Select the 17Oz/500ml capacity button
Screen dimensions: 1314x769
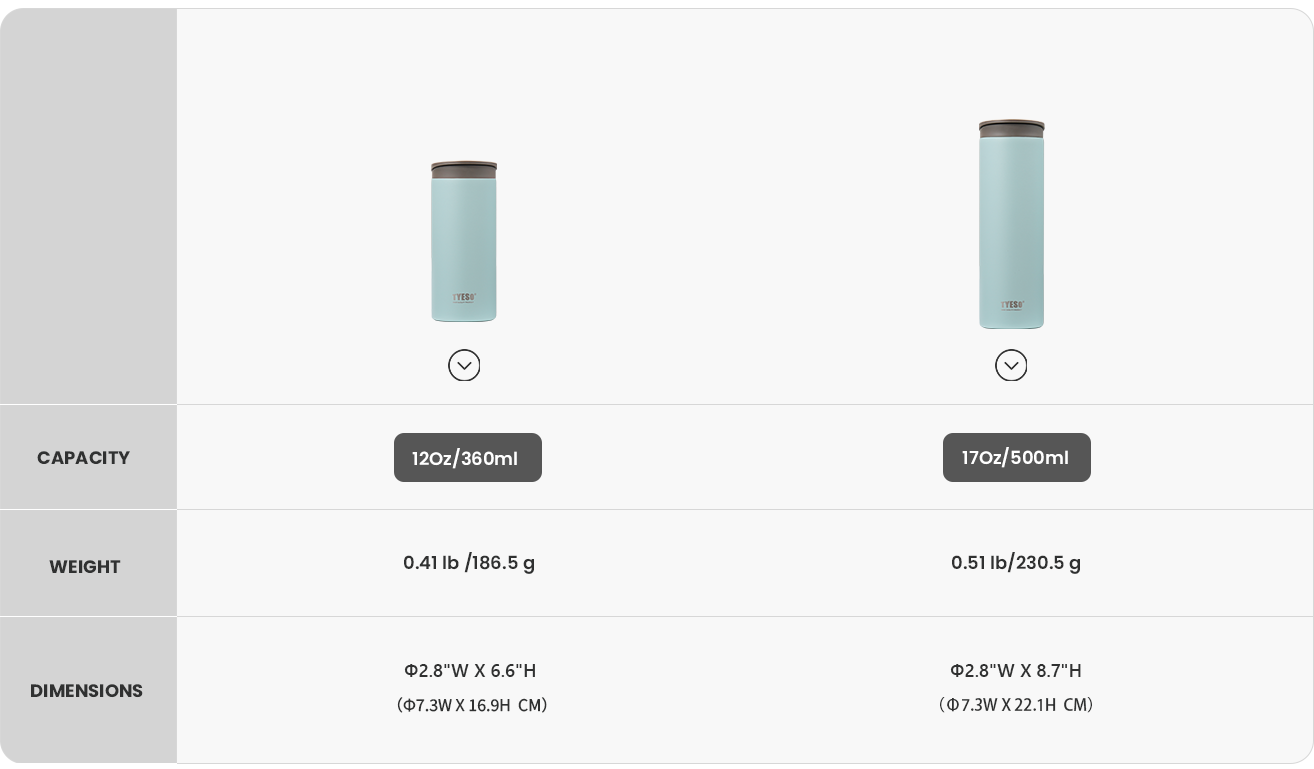(x=1016, y=458)
